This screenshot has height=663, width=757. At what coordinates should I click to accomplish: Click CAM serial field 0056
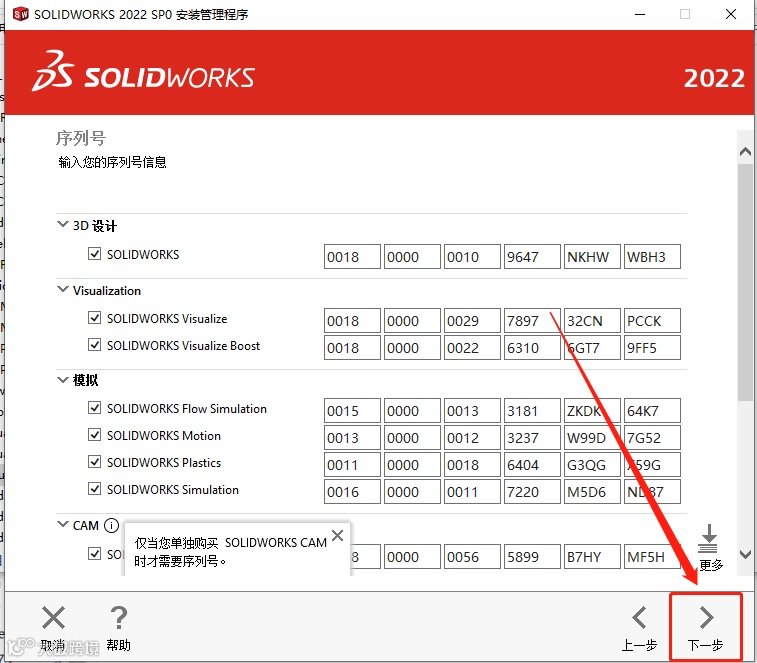tap(472, 557)
